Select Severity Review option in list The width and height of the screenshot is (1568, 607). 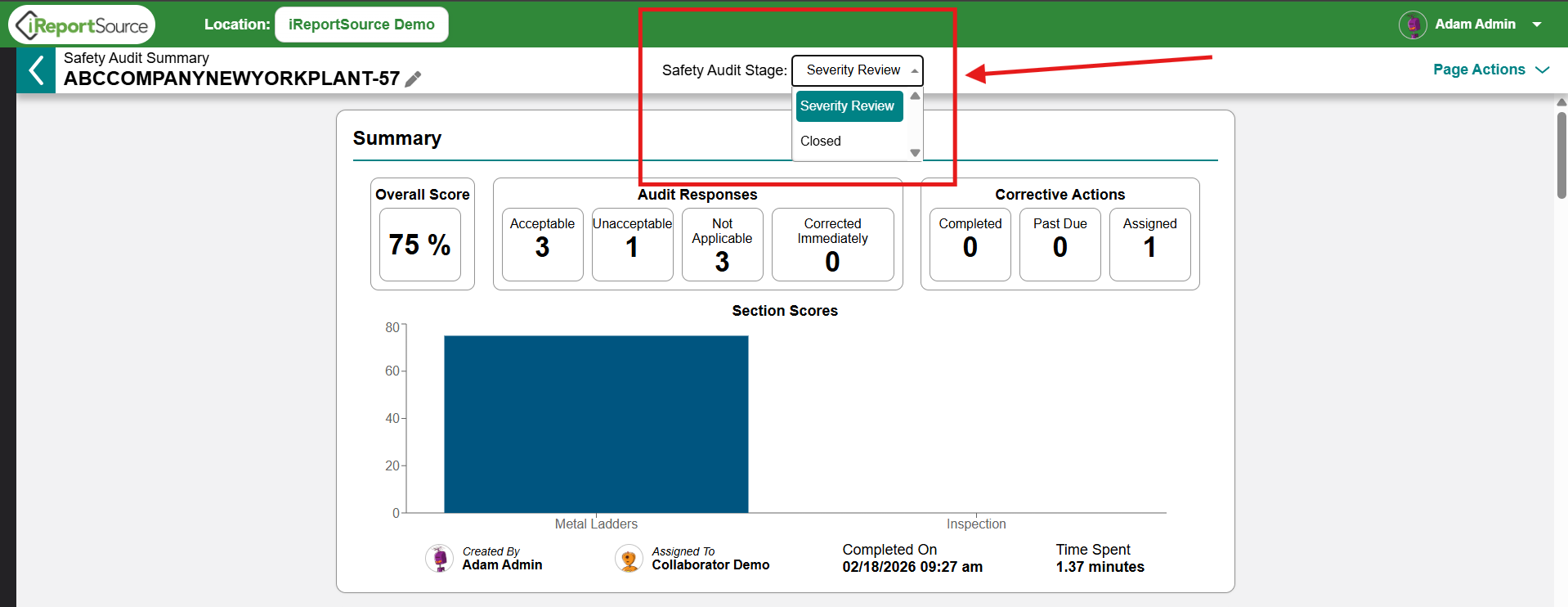pos(849,106)
